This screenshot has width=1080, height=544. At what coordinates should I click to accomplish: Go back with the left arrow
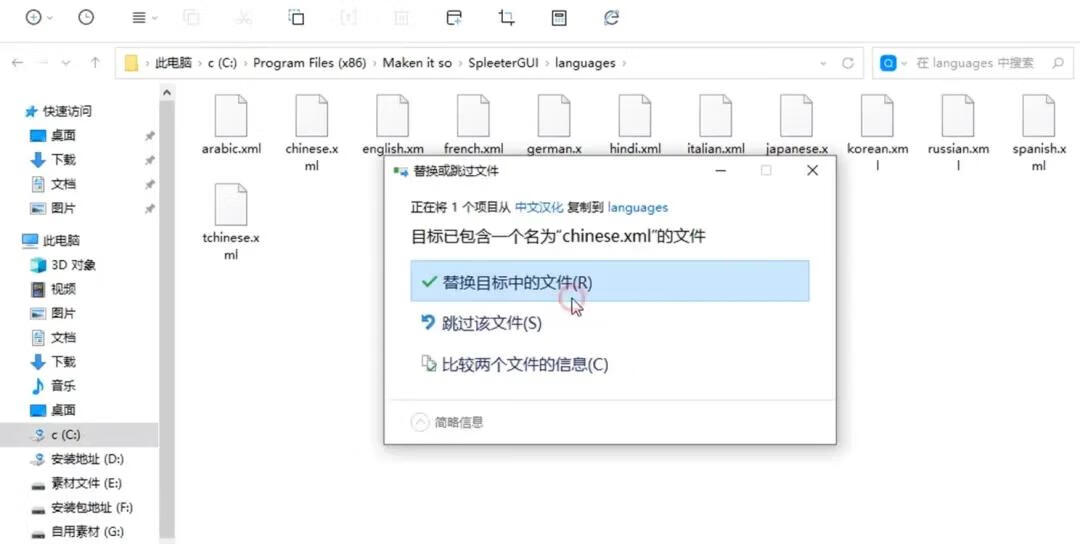click(x=18, y=63)
